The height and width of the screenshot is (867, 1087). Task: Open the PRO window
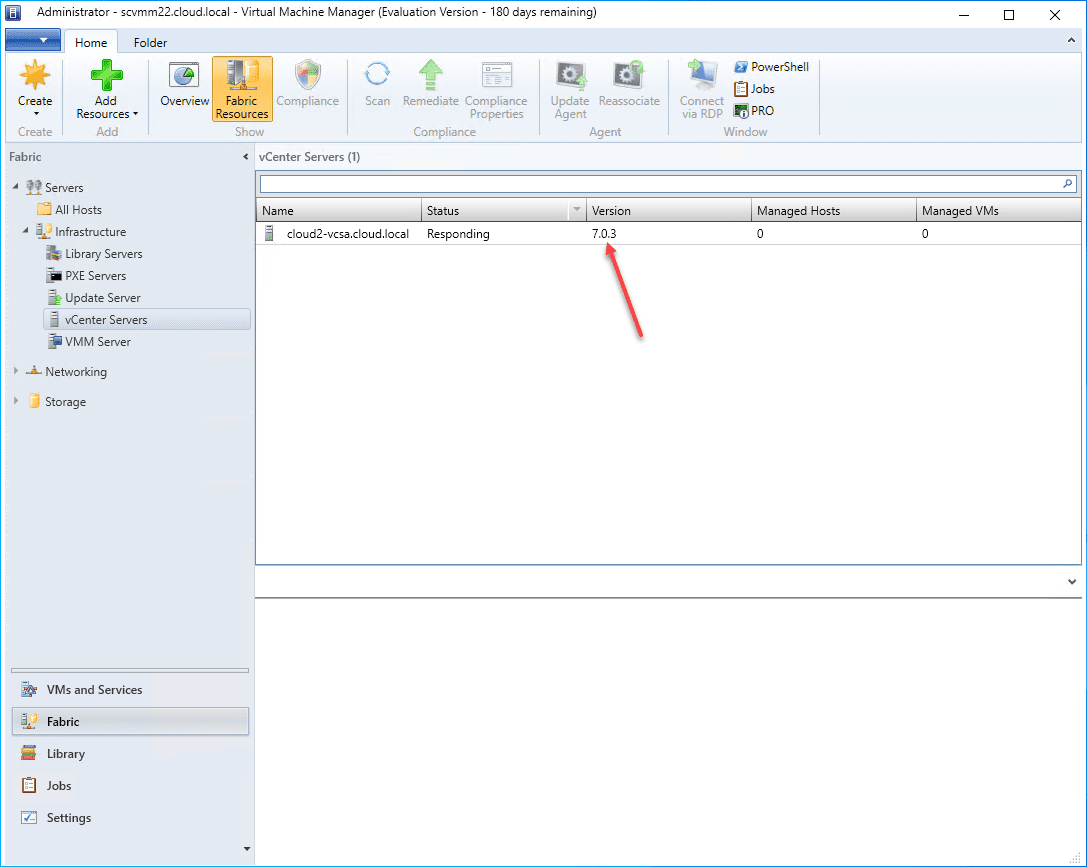coord(754,111)
